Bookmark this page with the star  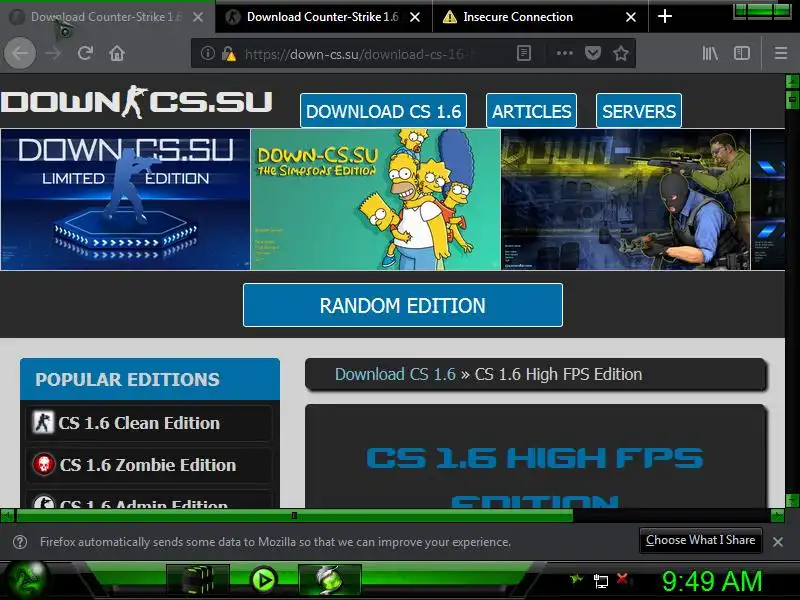click(621, 53)
